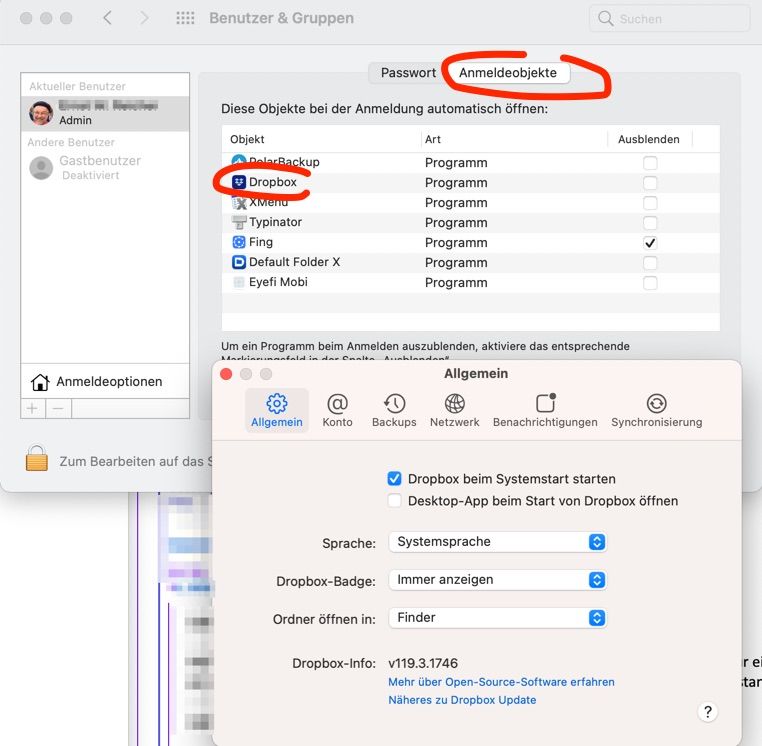This screenshot has height=746, width=762.
Task: Select the Typinator row name
Action: [x=275, y=222]
